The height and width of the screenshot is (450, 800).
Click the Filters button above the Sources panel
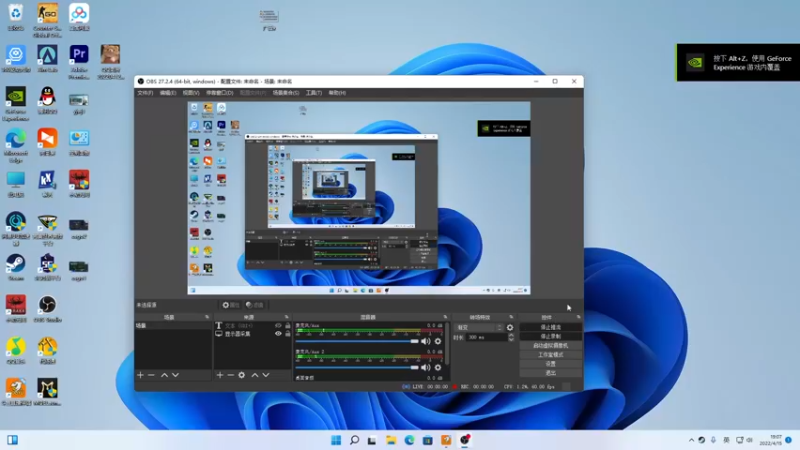point(255,305)
